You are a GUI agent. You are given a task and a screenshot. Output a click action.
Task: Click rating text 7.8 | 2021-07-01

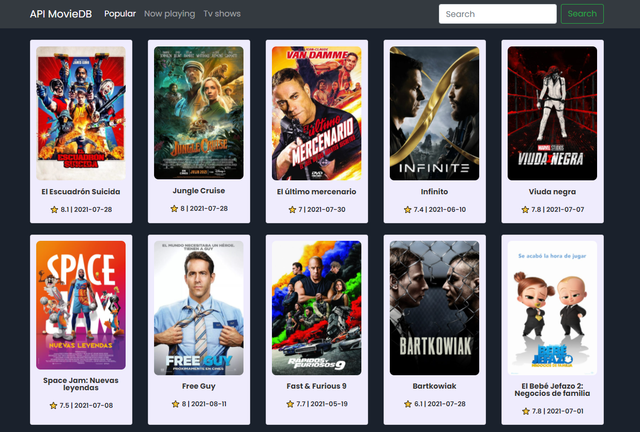click(x=558, y=411)
